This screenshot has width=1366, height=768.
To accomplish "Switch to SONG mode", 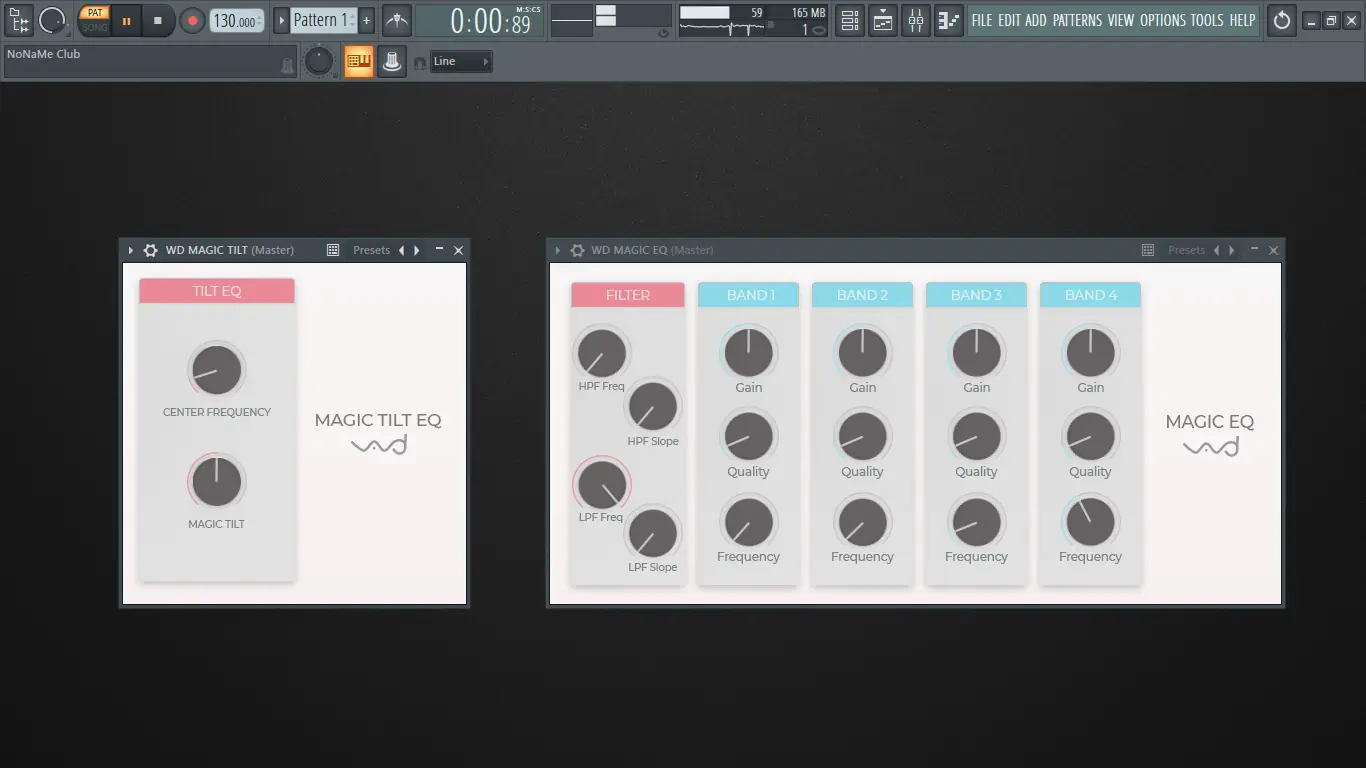I will (x=94, y=27).
